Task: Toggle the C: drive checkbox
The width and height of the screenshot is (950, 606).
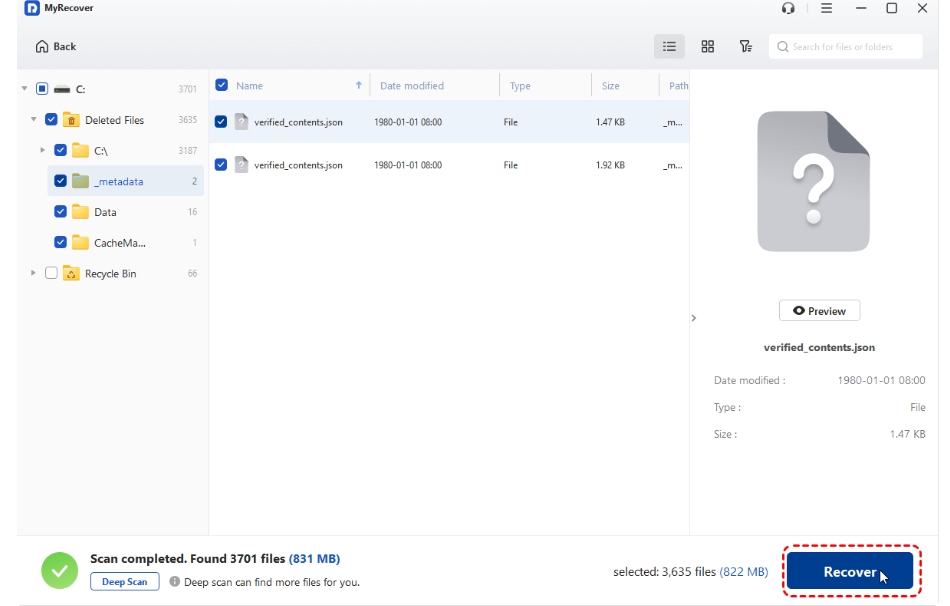Action: (42, 89)
